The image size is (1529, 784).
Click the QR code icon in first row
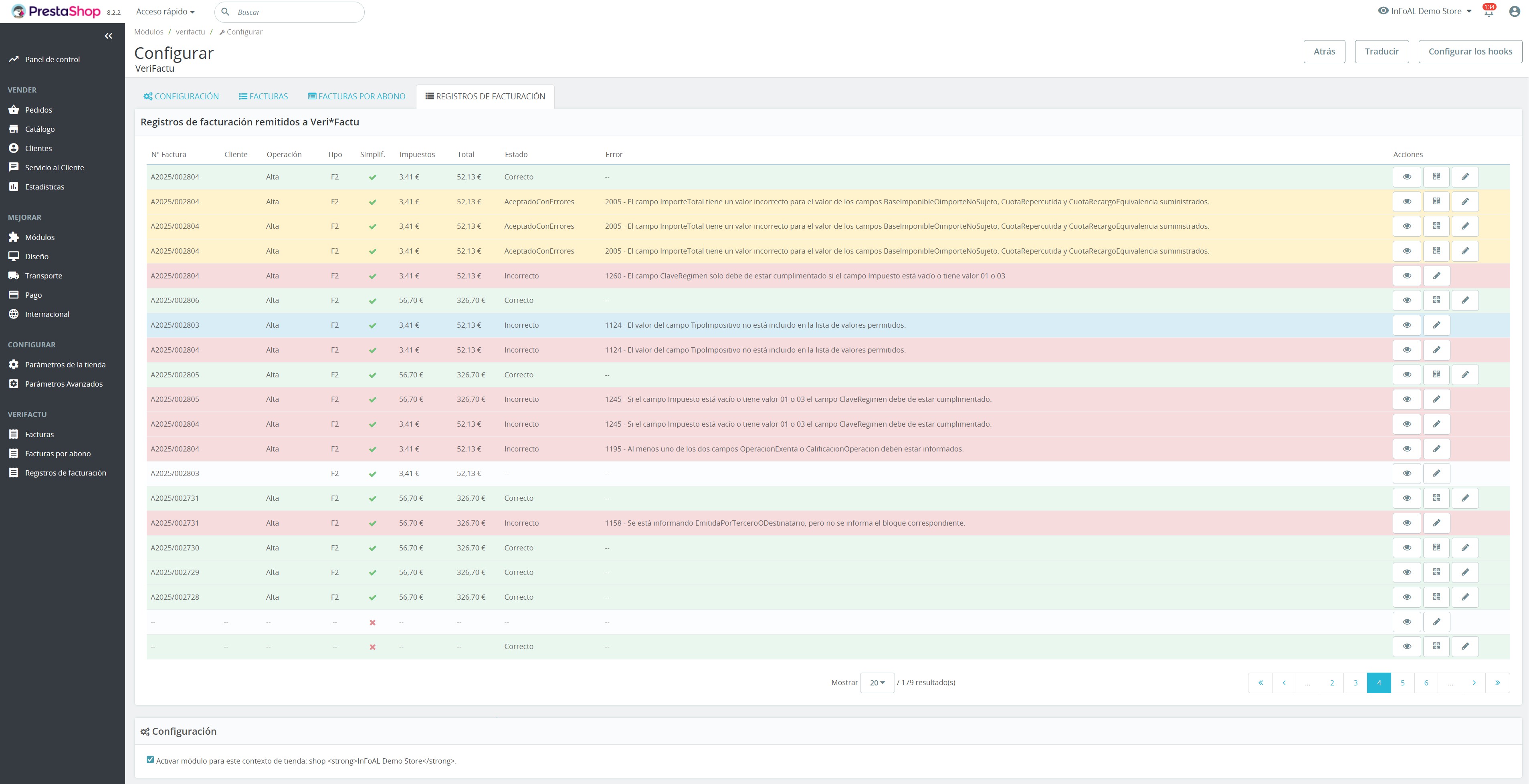(1436, 177)
